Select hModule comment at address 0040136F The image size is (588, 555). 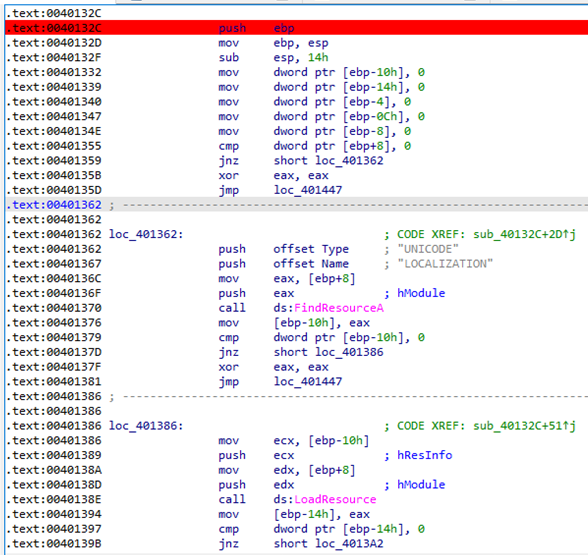(x=421, y=293)
